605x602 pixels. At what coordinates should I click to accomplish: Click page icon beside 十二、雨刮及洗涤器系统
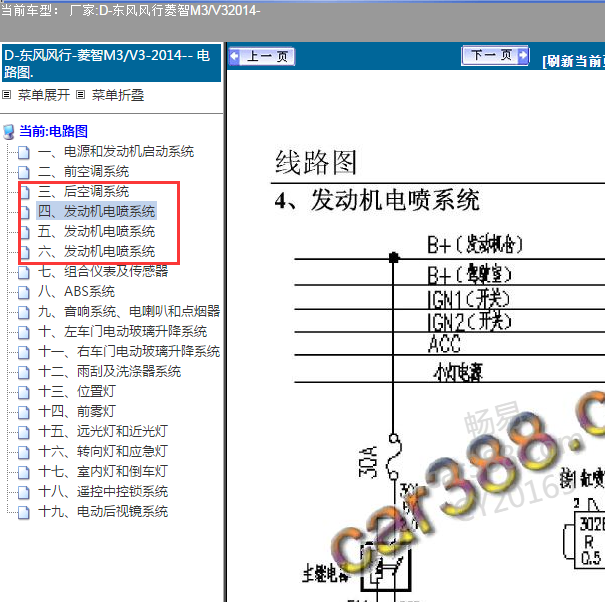(x=25, y=372)
